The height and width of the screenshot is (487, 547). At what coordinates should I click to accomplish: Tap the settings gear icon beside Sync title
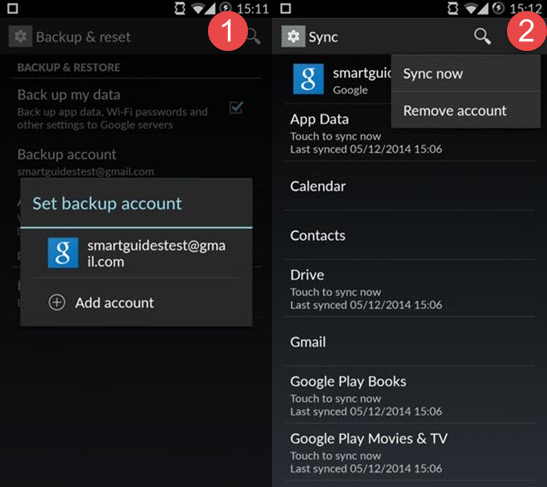coord(293,36)
